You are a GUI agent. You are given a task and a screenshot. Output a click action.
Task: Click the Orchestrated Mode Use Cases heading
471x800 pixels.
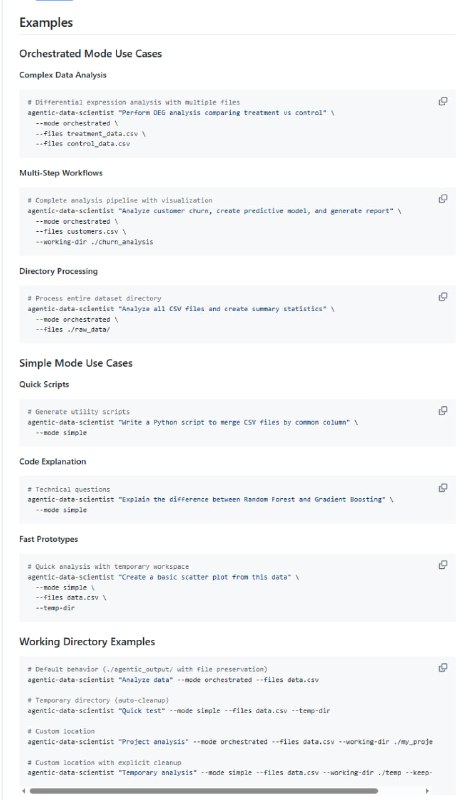pos(90,54)
